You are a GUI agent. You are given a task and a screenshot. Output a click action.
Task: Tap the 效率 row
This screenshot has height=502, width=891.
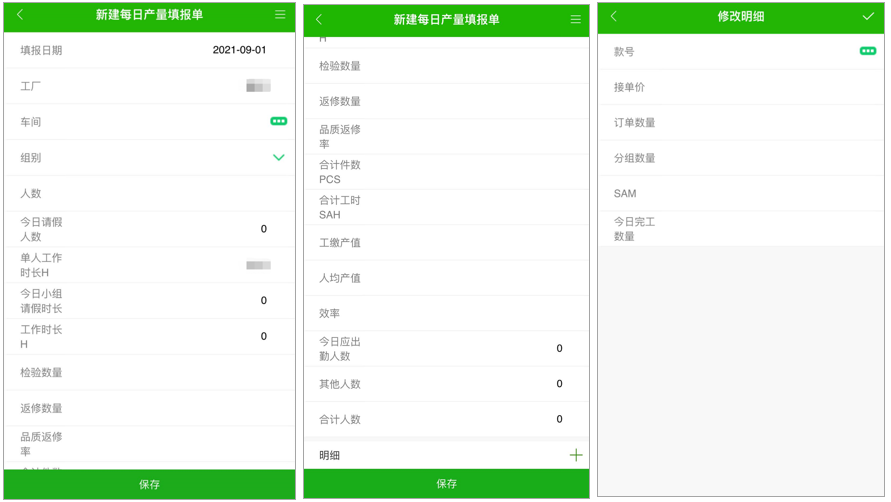coord(446,313)
